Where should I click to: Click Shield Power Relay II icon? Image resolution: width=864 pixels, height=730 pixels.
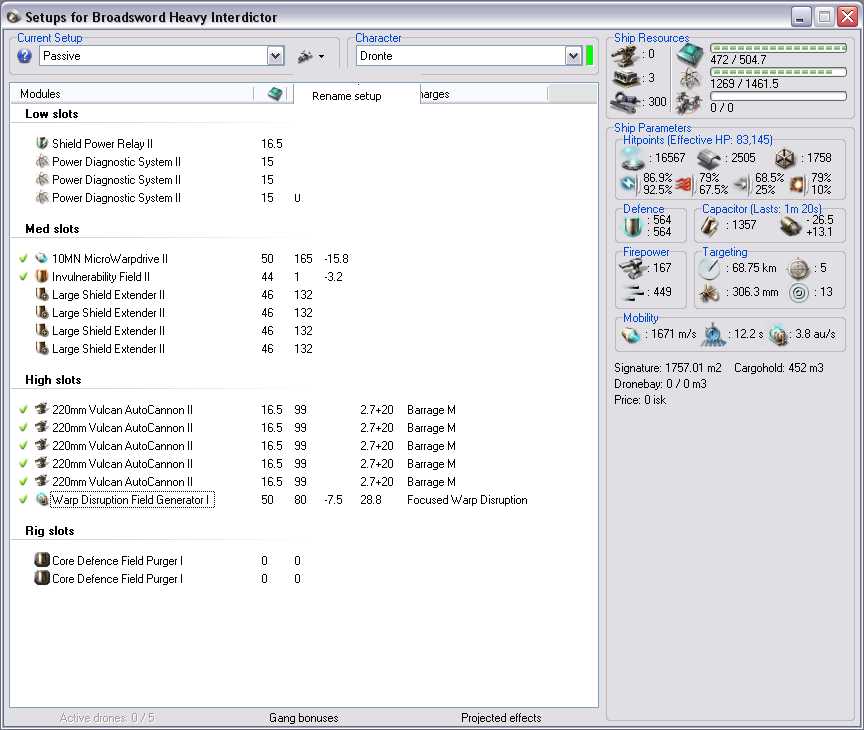(42, 143)
